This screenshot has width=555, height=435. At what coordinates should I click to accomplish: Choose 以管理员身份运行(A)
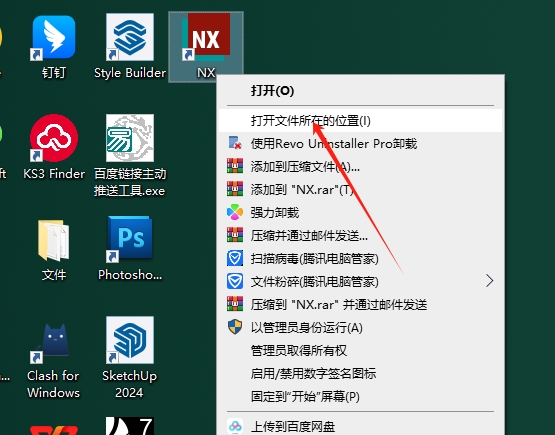click(360, 327)
